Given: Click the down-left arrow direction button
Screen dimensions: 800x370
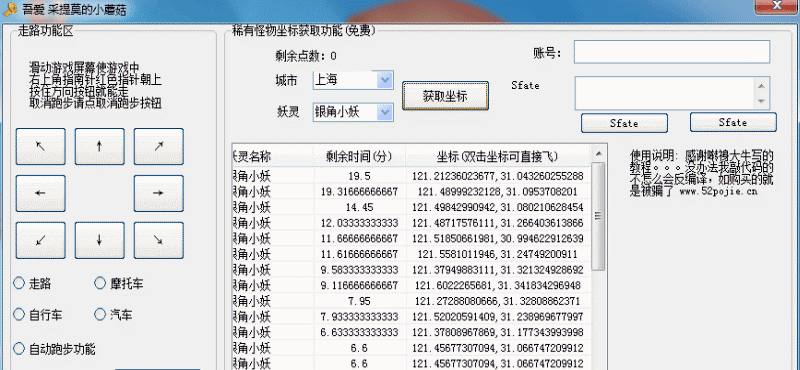Looking at the screenshot, I should coord(40,240).
